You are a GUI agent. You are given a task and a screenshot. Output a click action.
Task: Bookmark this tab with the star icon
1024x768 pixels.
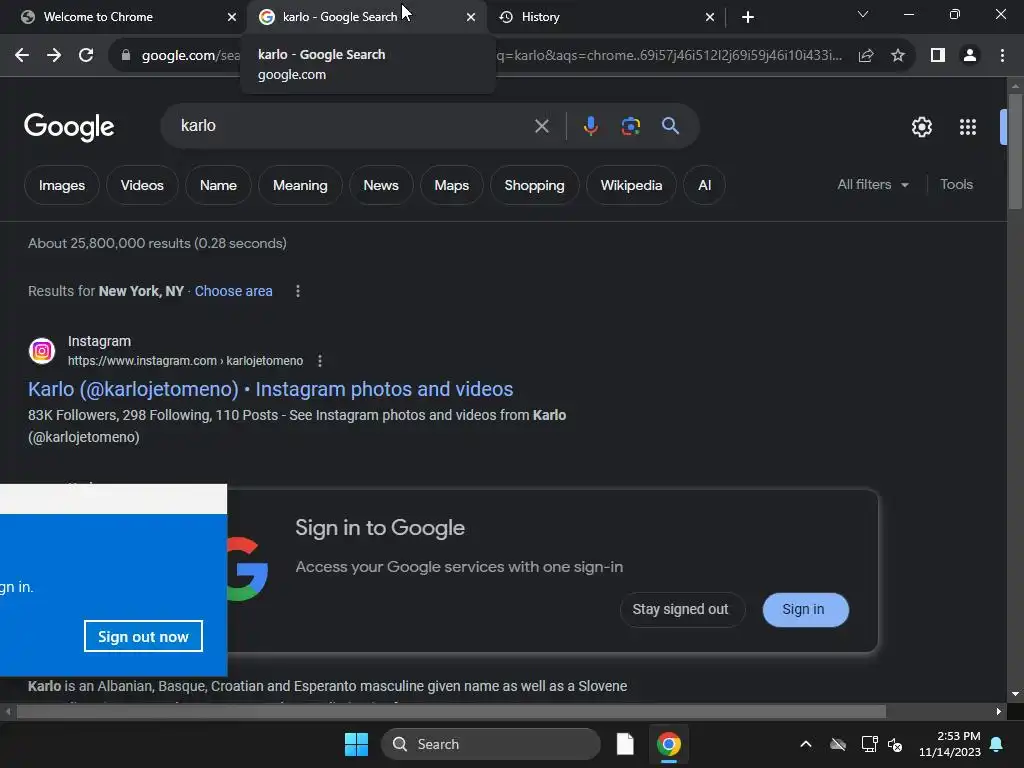coord(898,56)
